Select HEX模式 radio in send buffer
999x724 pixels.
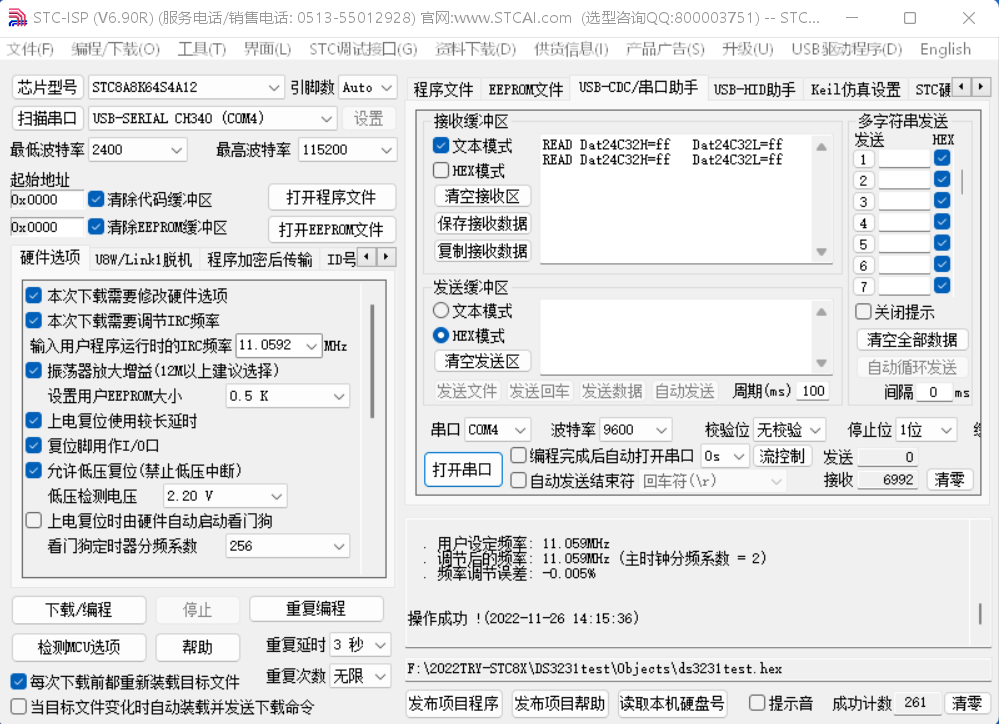coord(441,336)
